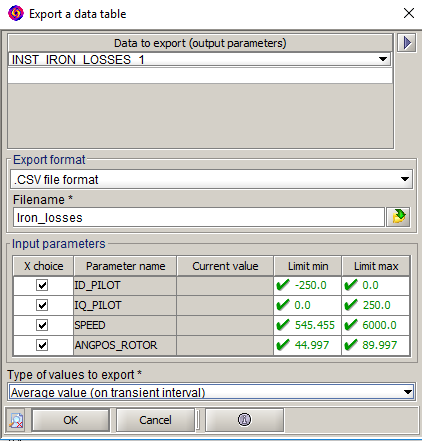Click the bottom-left document search icon
The image size is (422, 441).
pos(16,420)
